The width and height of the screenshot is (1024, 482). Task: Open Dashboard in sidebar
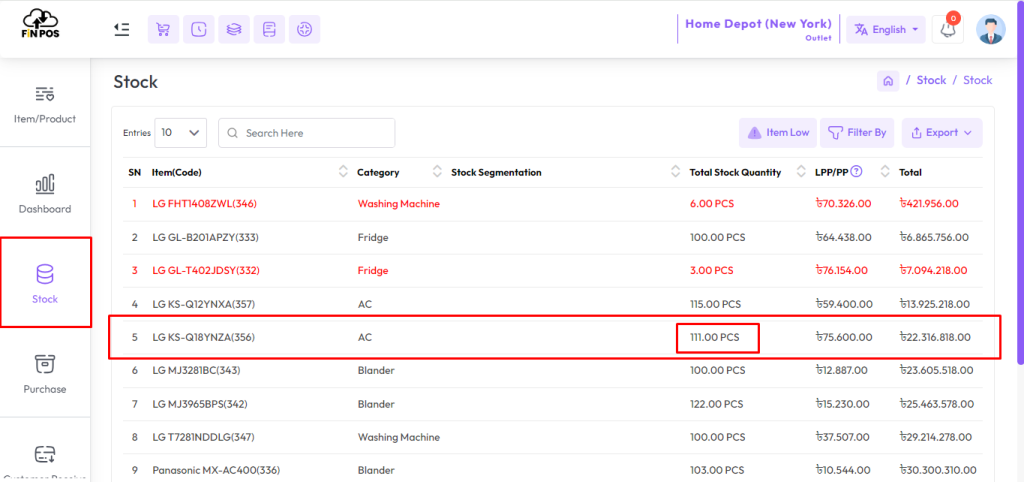[x=45, y=195]
